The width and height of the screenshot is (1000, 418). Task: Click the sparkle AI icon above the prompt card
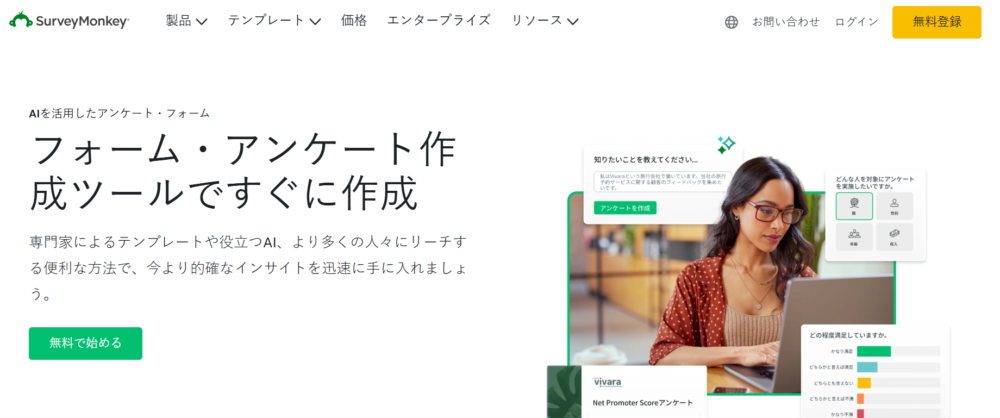pyautogui.click(x=726, y=145)
